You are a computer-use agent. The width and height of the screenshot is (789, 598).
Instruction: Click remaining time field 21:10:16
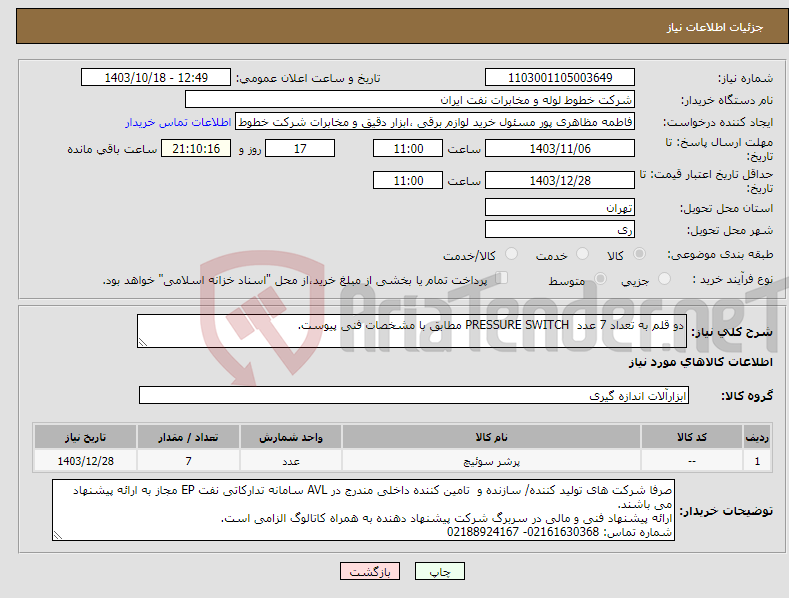pyautogui.click(x=196, y=148)
